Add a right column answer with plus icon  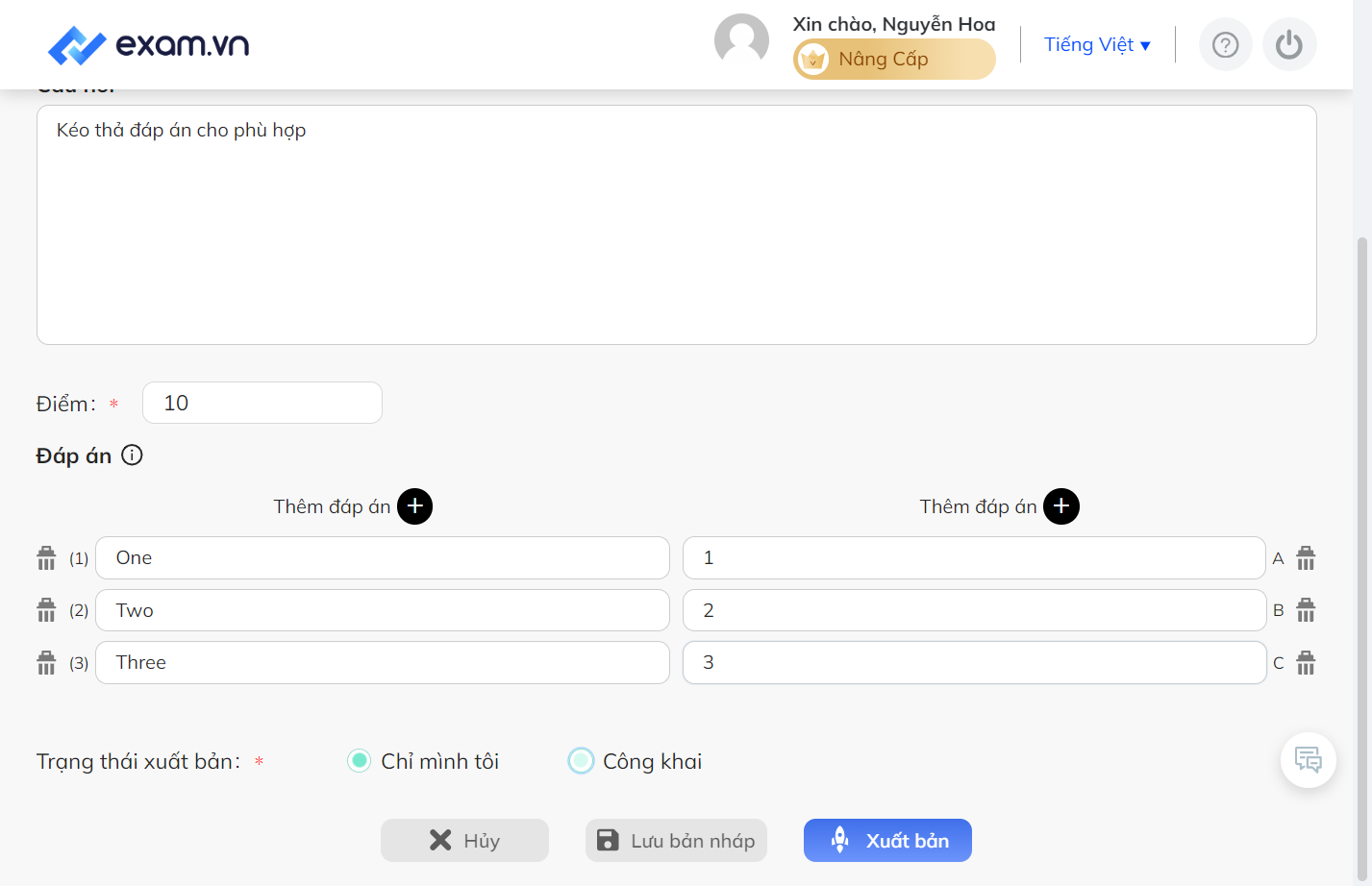(1061, 506)
